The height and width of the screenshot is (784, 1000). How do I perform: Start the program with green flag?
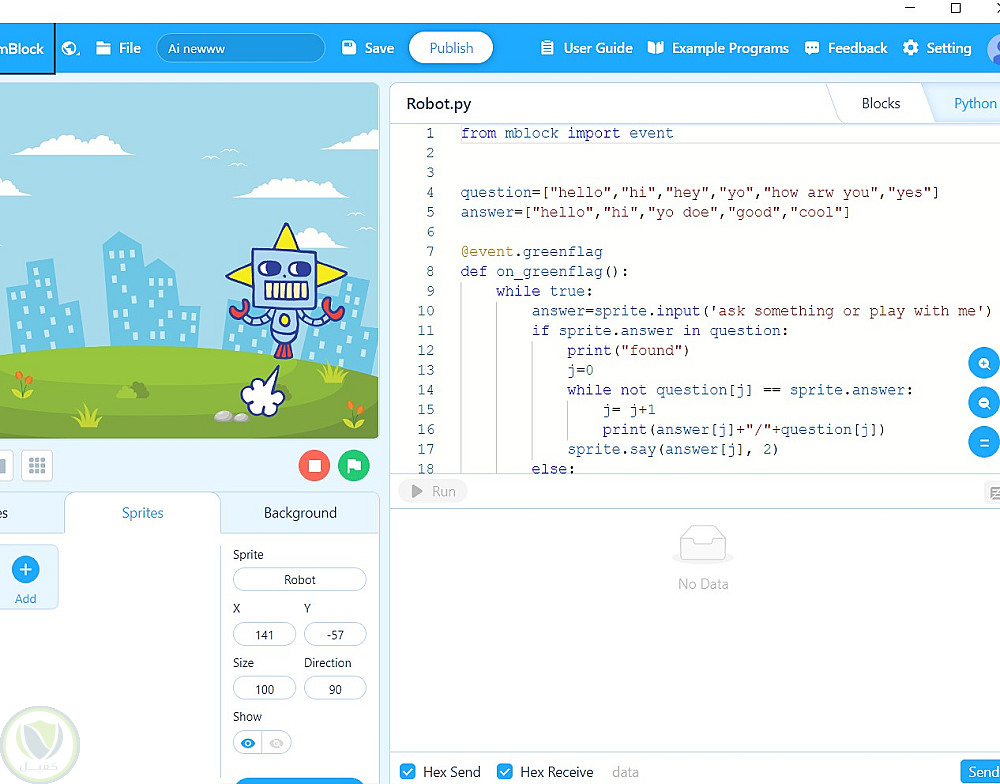[354, 466]
